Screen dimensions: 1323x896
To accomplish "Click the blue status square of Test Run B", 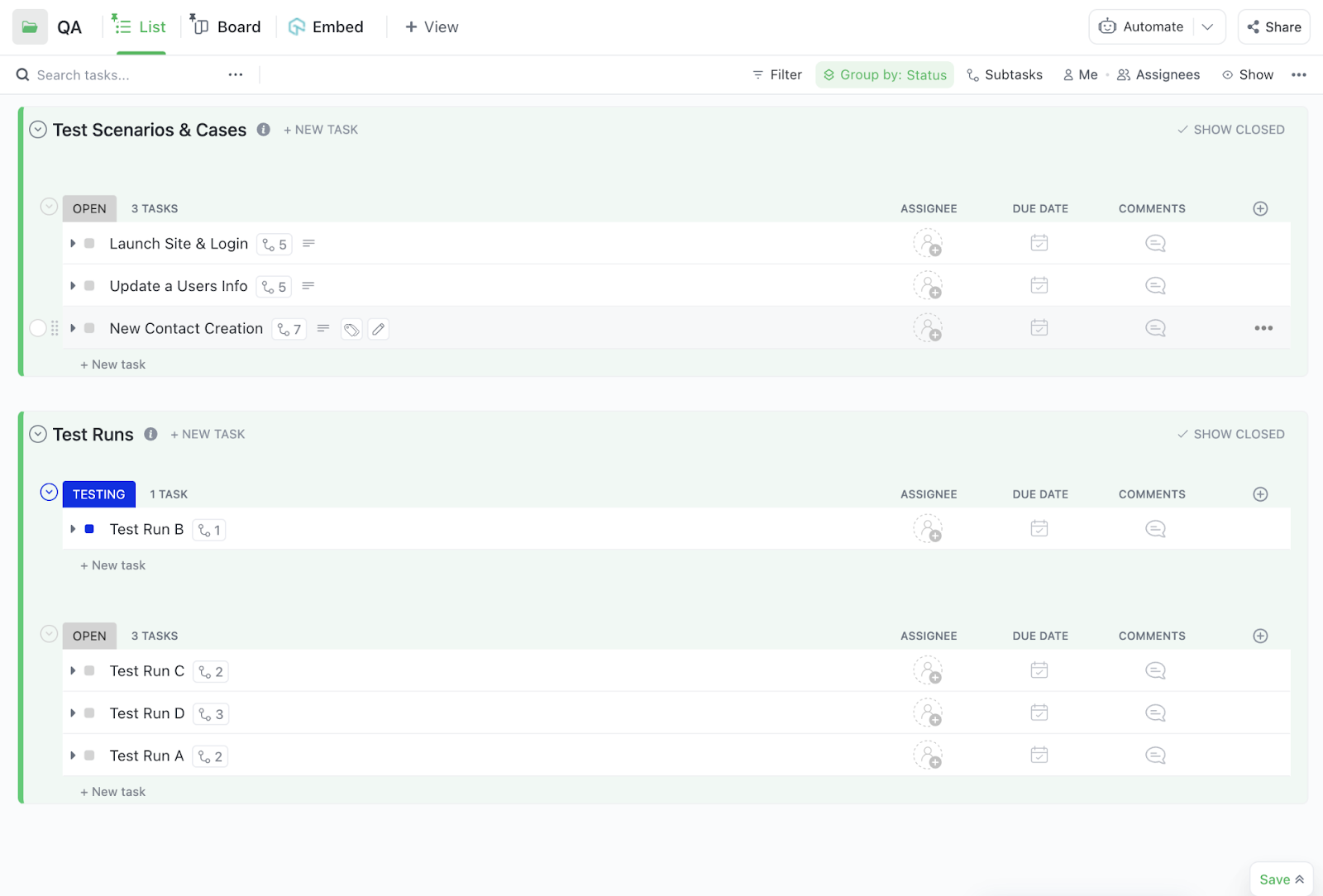I will coord(89,529).
